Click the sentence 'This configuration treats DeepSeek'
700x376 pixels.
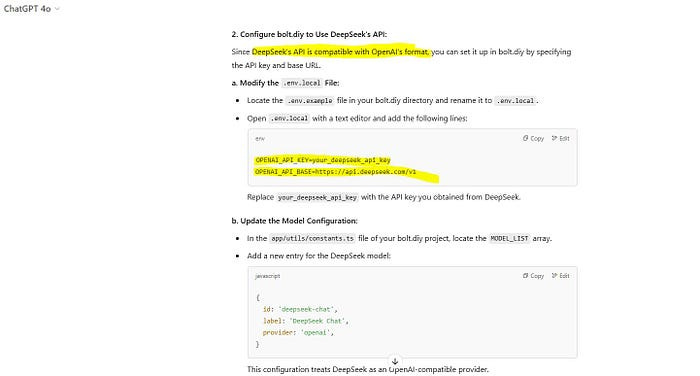[368, 369]
